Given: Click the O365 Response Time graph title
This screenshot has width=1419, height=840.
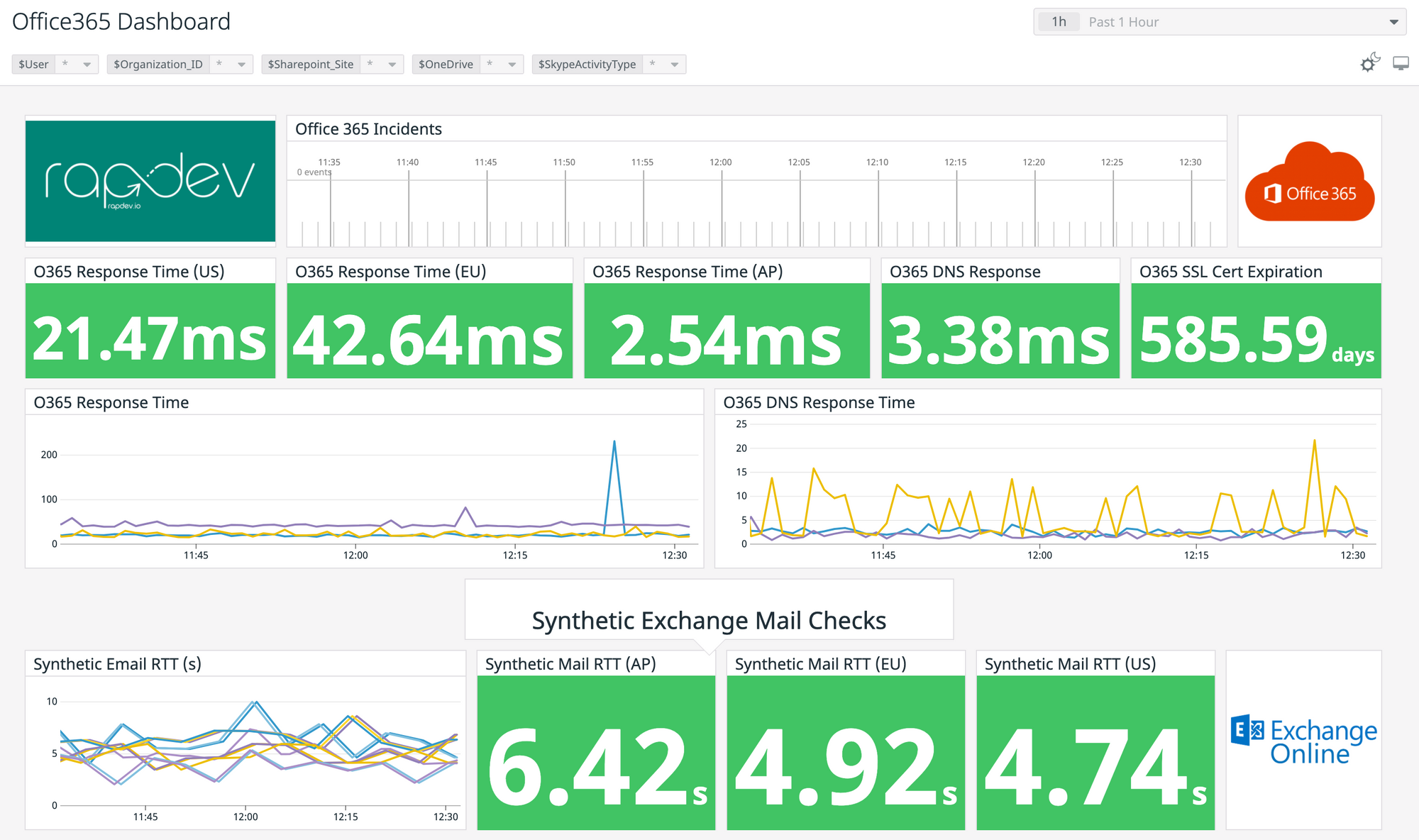Looking at the screenshot, I should point(111,402).
